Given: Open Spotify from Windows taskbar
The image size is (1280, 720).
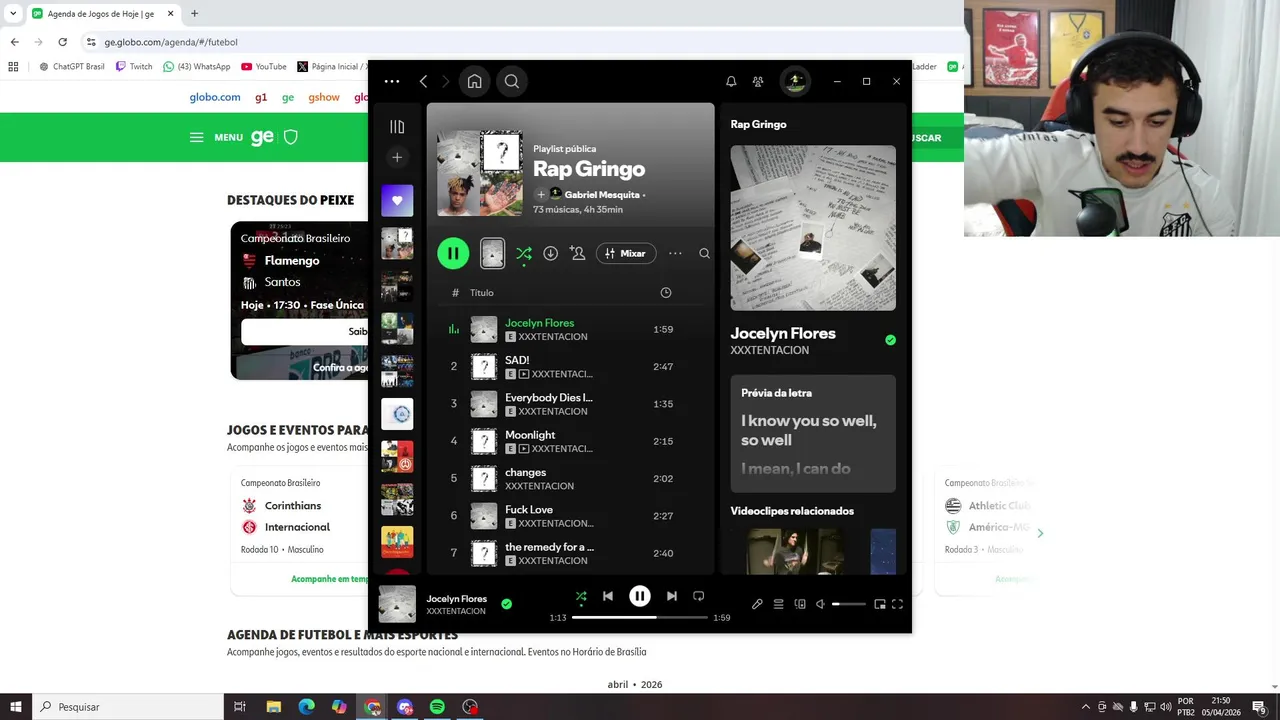Looking at the screenshot, I should 437,707.
